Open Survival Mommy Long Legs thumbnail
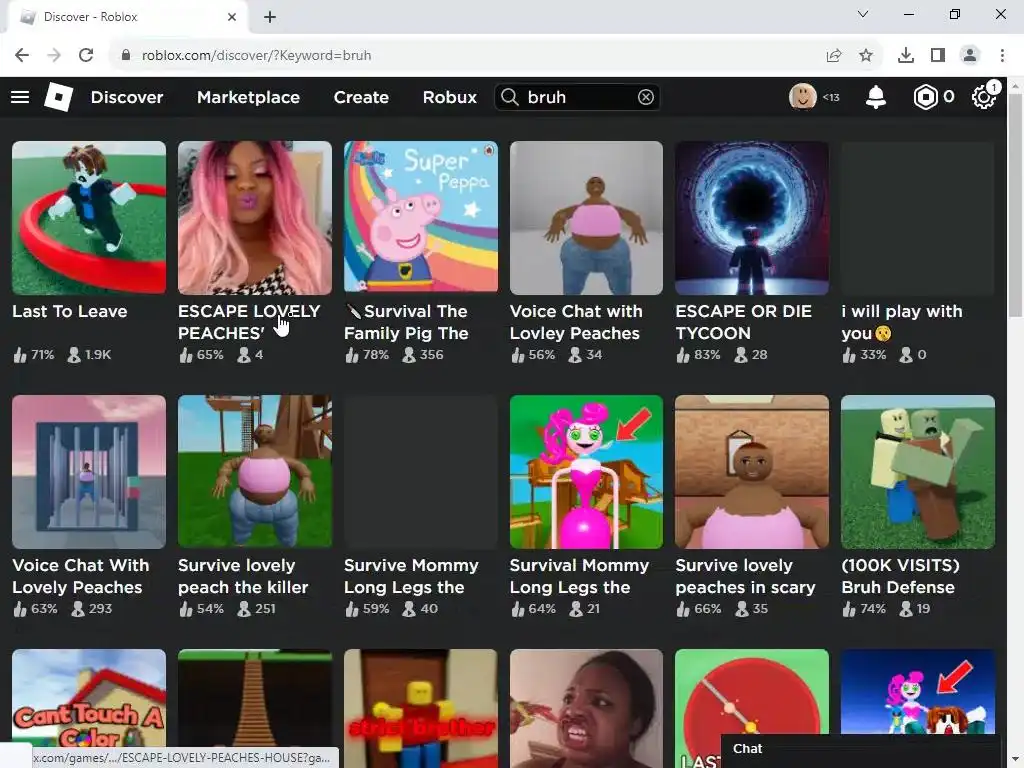The height and width of the screenshot is (768, 1024). [x=586, y=472]
